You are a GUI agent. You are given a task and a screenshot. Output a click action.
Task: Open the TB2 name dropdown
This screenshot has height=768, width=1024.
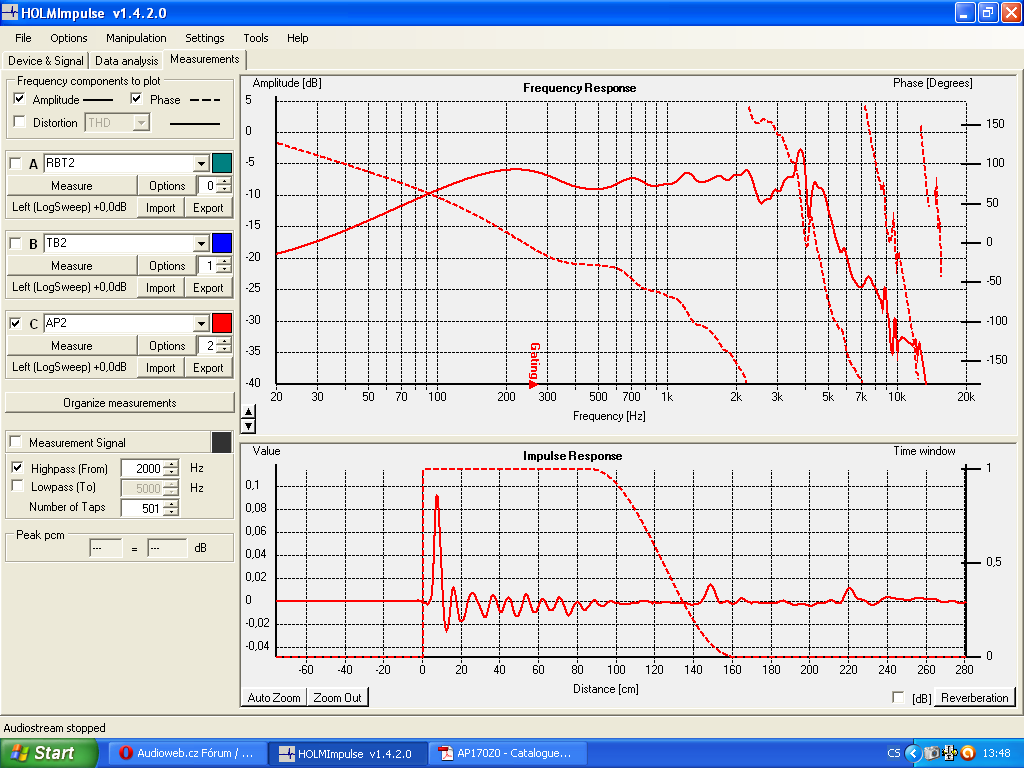pos(201,244)
